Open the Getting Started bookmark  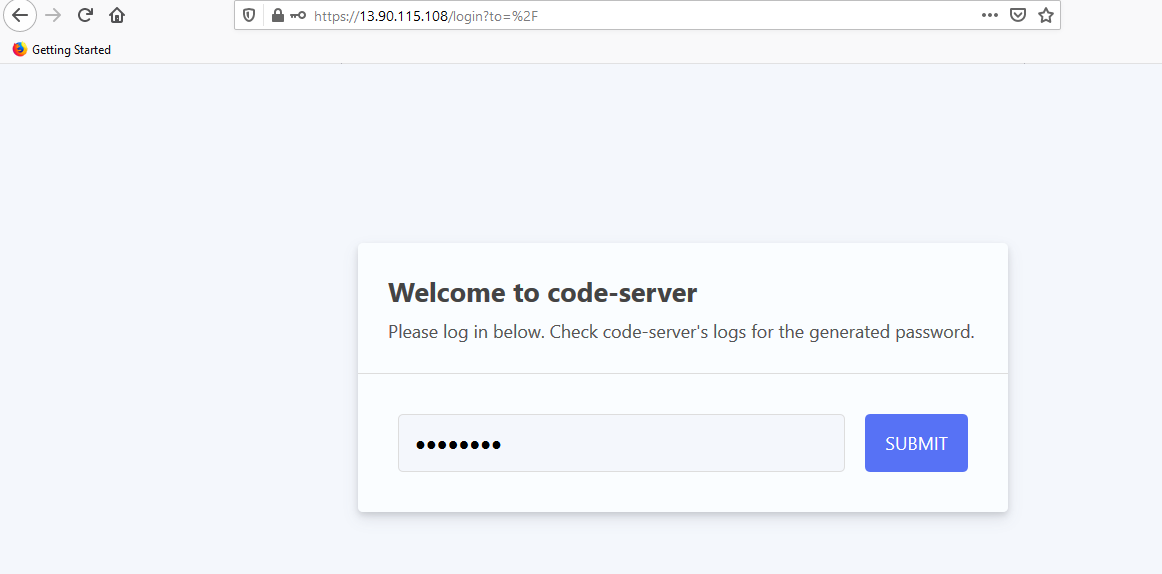click(62, 50)
